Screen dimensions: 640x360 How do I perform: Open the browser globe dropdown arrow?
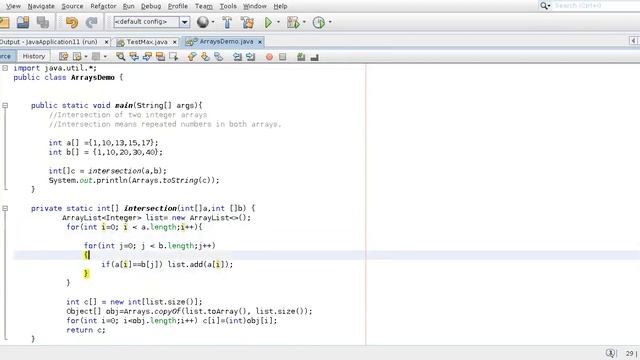click(x=213, y=22)
